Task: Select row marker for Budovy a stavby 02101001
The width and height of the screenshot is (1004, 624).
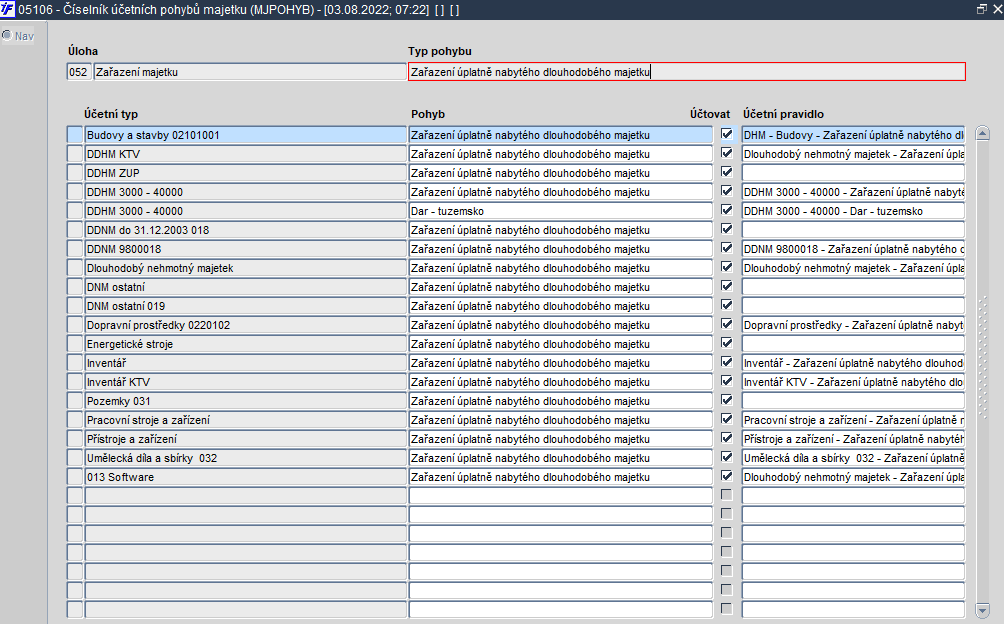Action: coord(75,134)
